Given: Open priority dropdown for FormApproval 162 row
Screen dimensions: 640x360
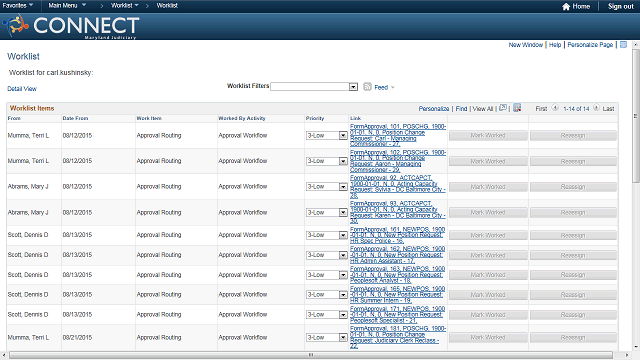Looking at the screenshot, I should click(x=327, y=255).
